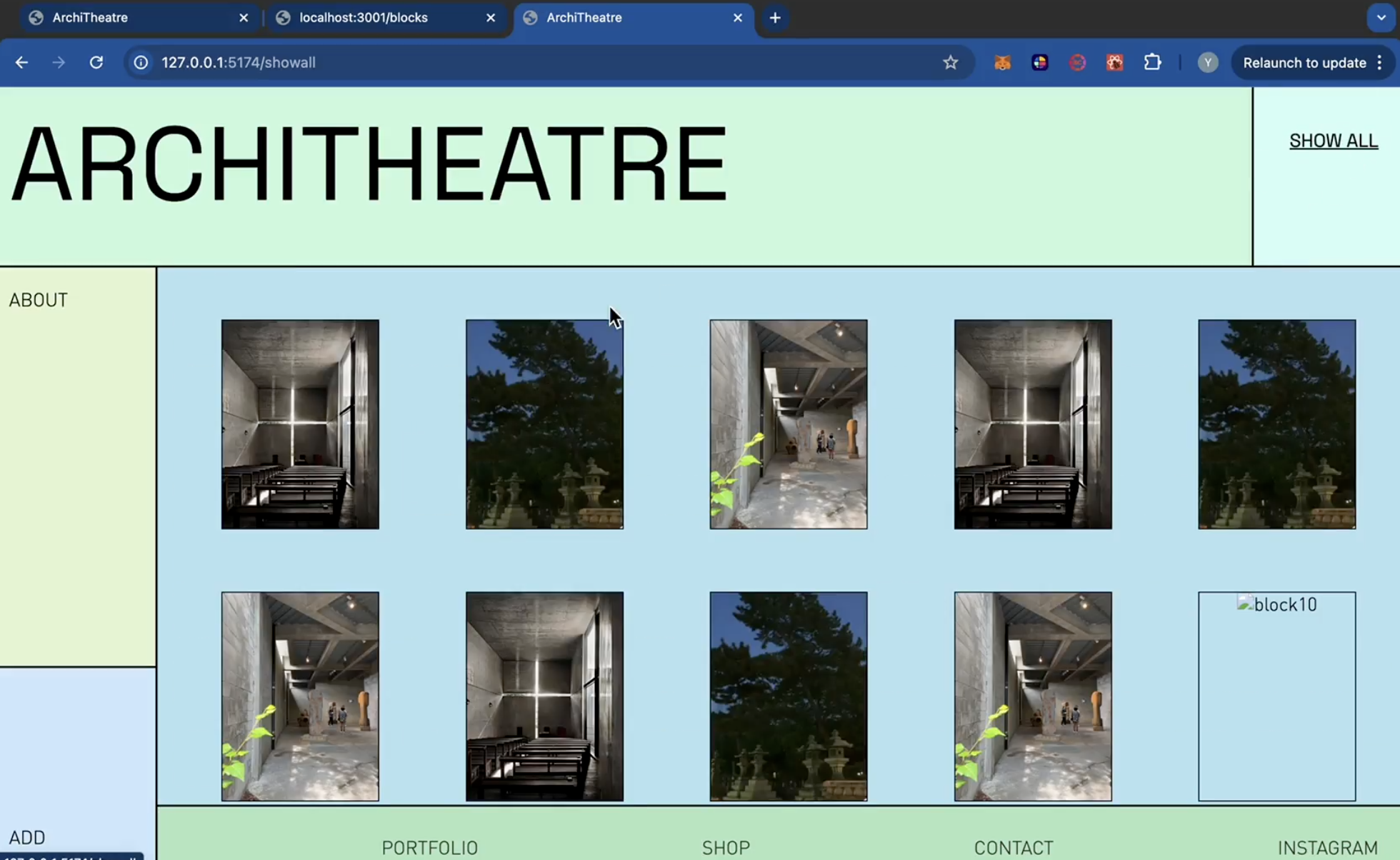Viewport: 1400px width, 860px height.
Task: Click the SHOW ALL link
Action: [1334, 141]
